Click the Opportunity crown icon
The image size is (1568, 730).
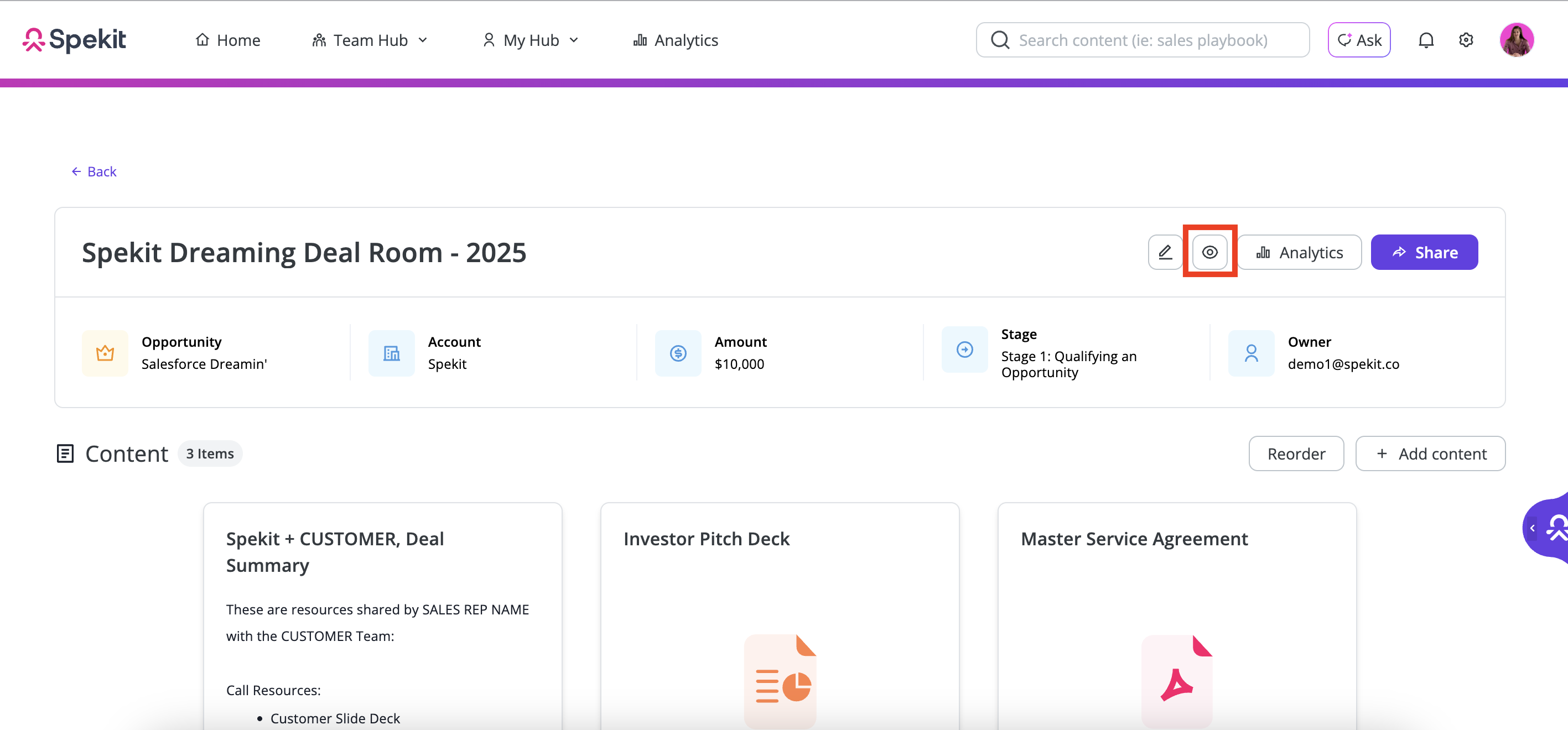pyautogui.click(x=105, y=353)
